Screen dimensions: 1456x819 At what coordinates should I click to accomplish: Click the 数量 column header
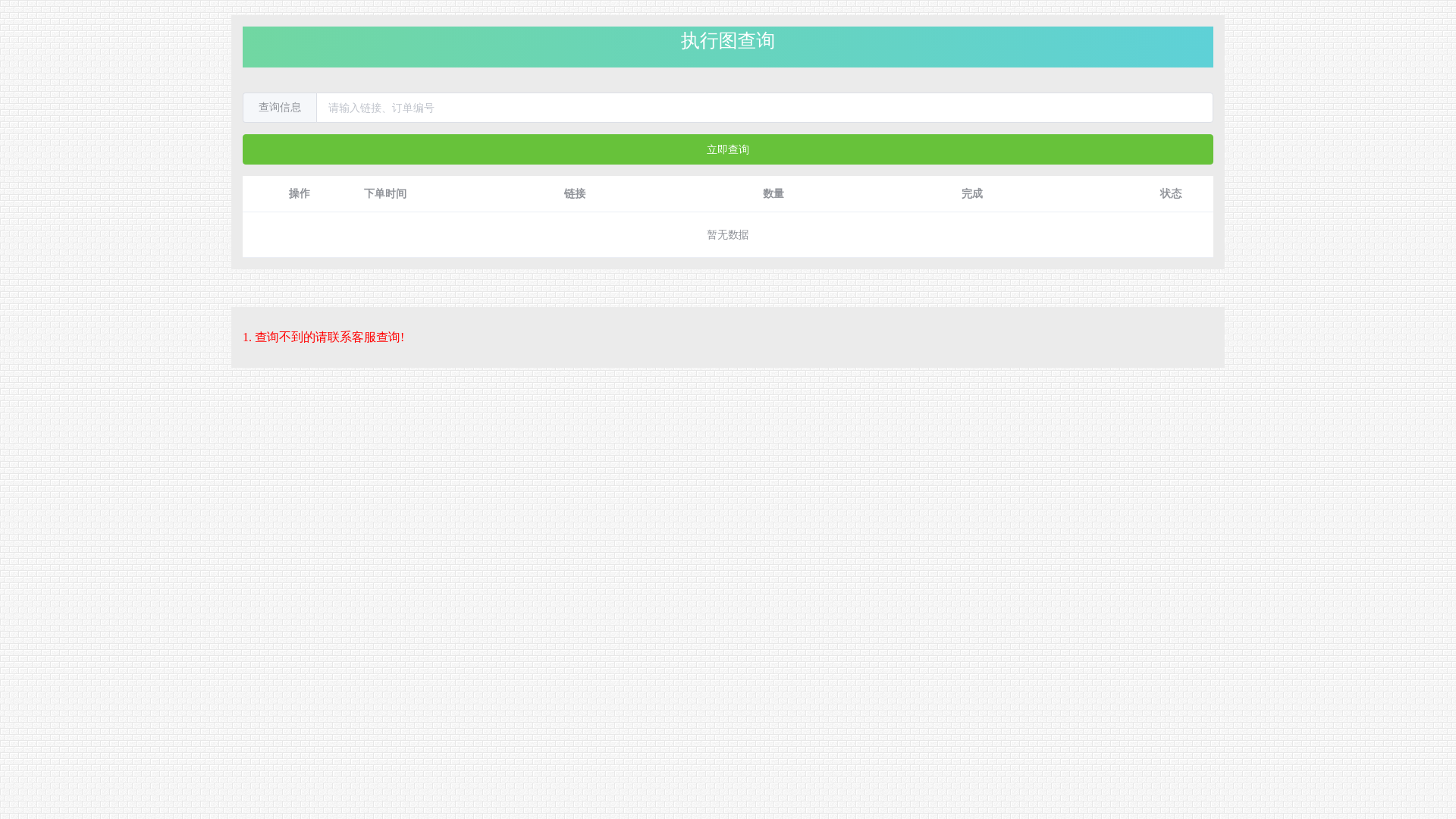click(773, 194)
